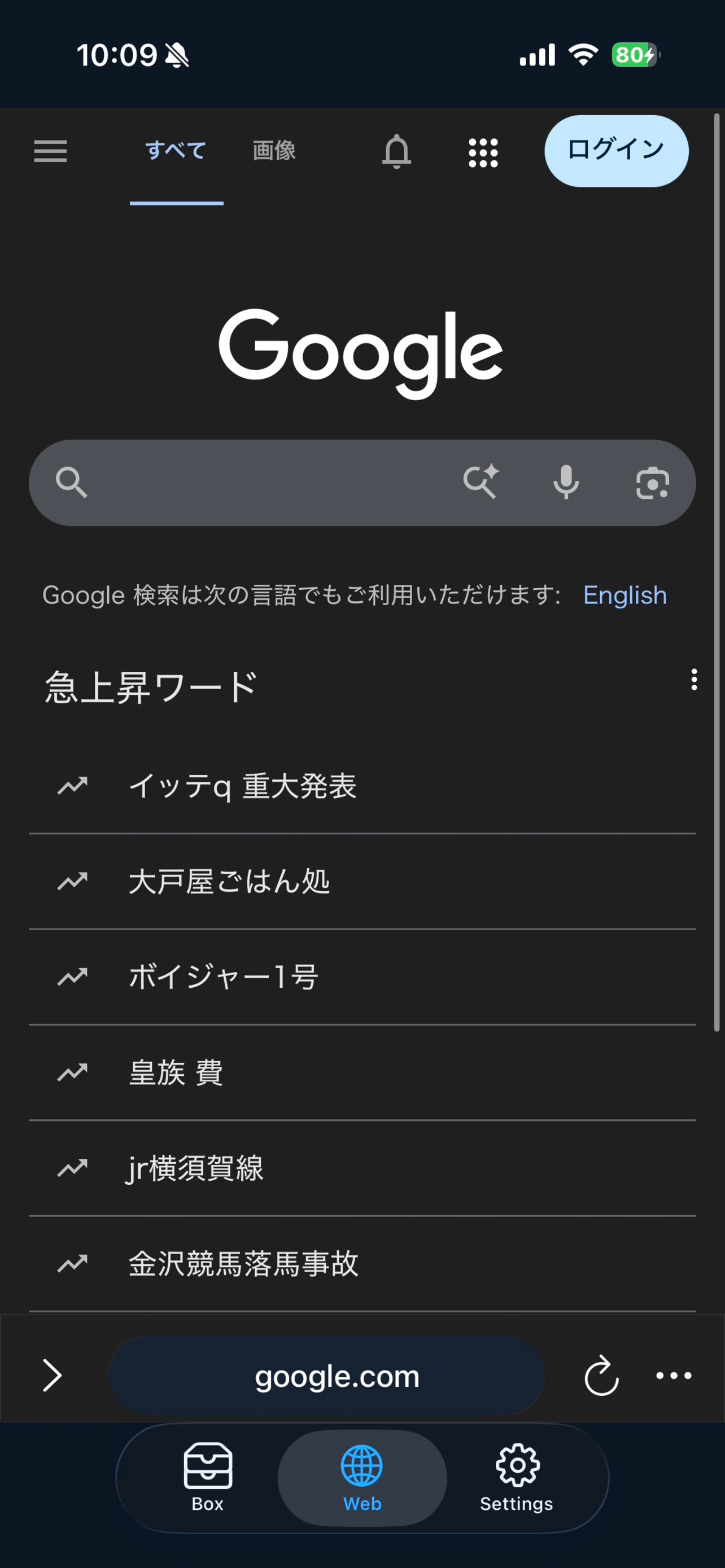The height and width of the screenshot is (1568, 725).
Task: Open the Box tab
Action: [208, 1477]
